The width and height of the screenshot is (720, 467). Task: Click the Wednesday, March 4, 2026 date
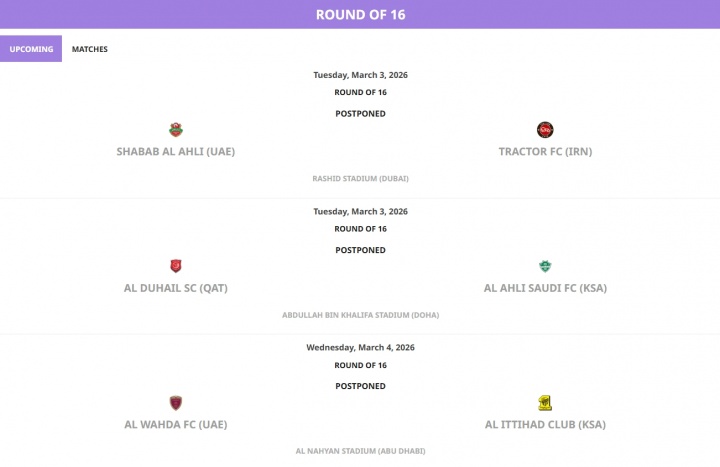pos(360,347)
